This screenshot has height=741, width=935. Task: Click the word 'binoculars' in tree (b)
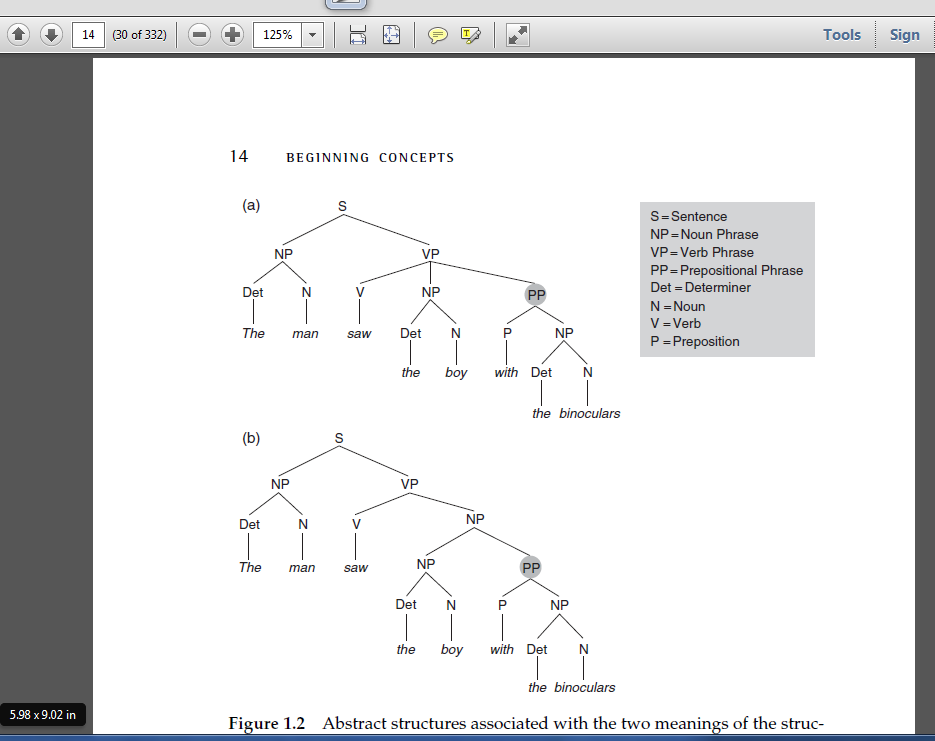584,687
